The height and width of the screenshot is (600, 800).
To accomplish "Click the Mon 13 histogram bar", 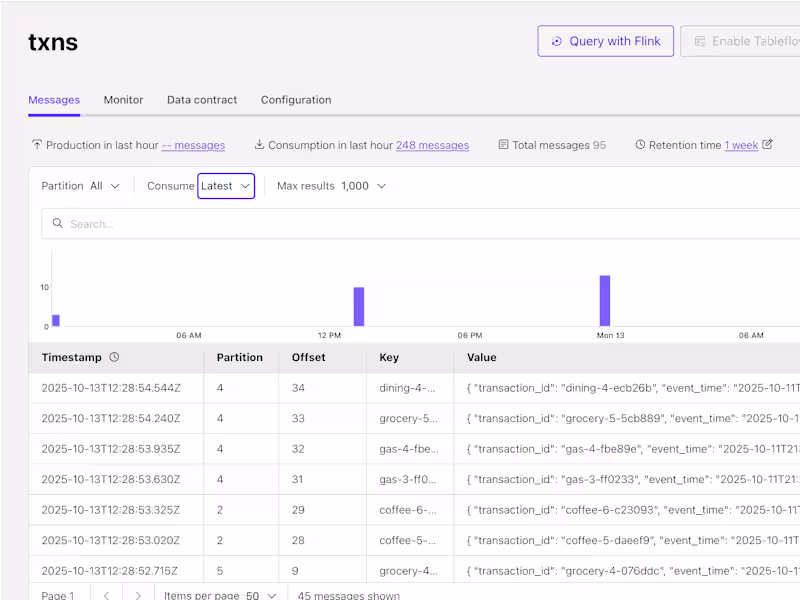I will click(x=605, y=301).
